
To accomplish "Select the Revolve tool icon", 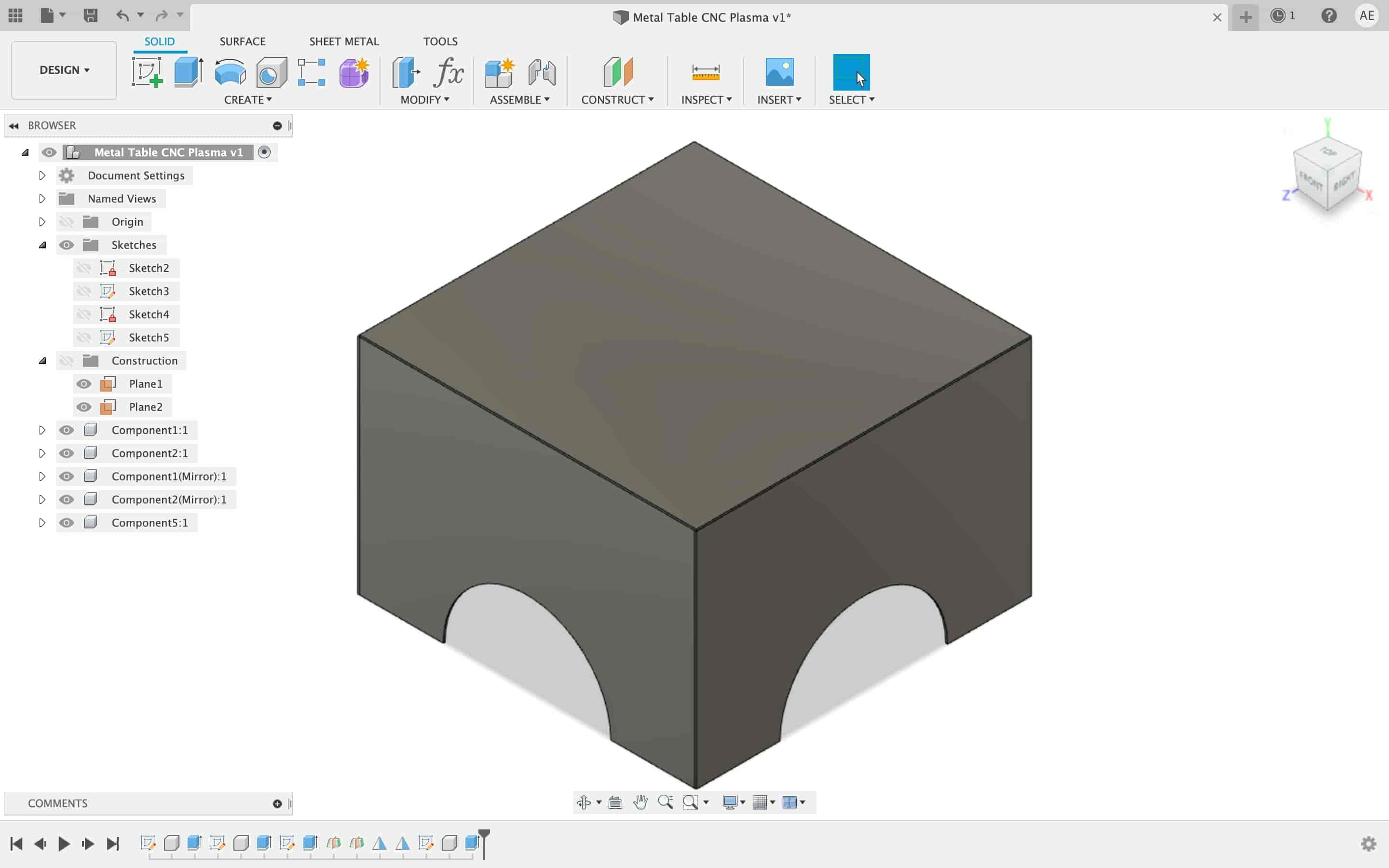I will (x=230, y=73).
